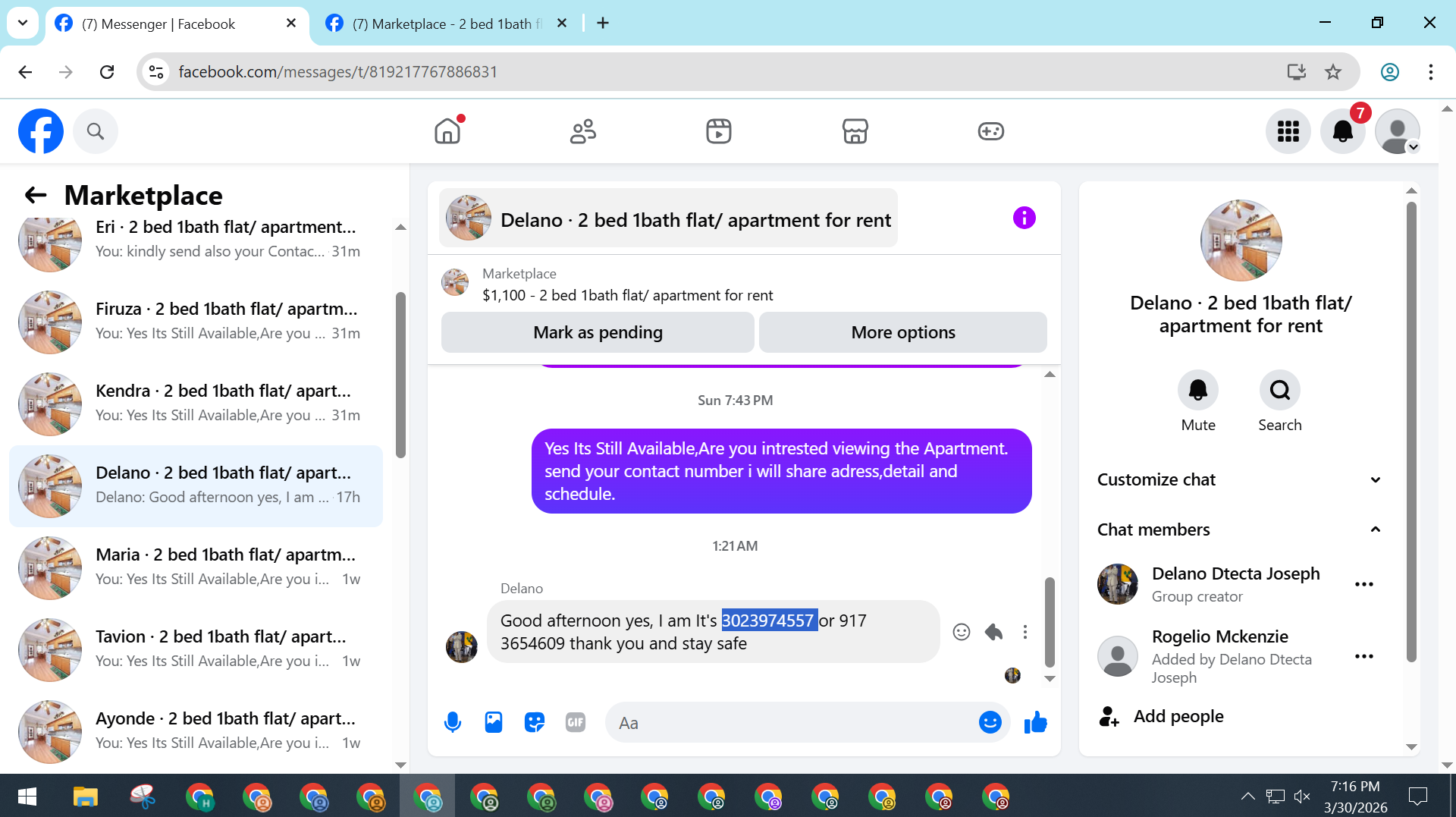Image resolution: width=1456 pixels, height=817 pixels.
Task: Reply to Delano's message with arrow icon
Action: click(x=993, y=632)
